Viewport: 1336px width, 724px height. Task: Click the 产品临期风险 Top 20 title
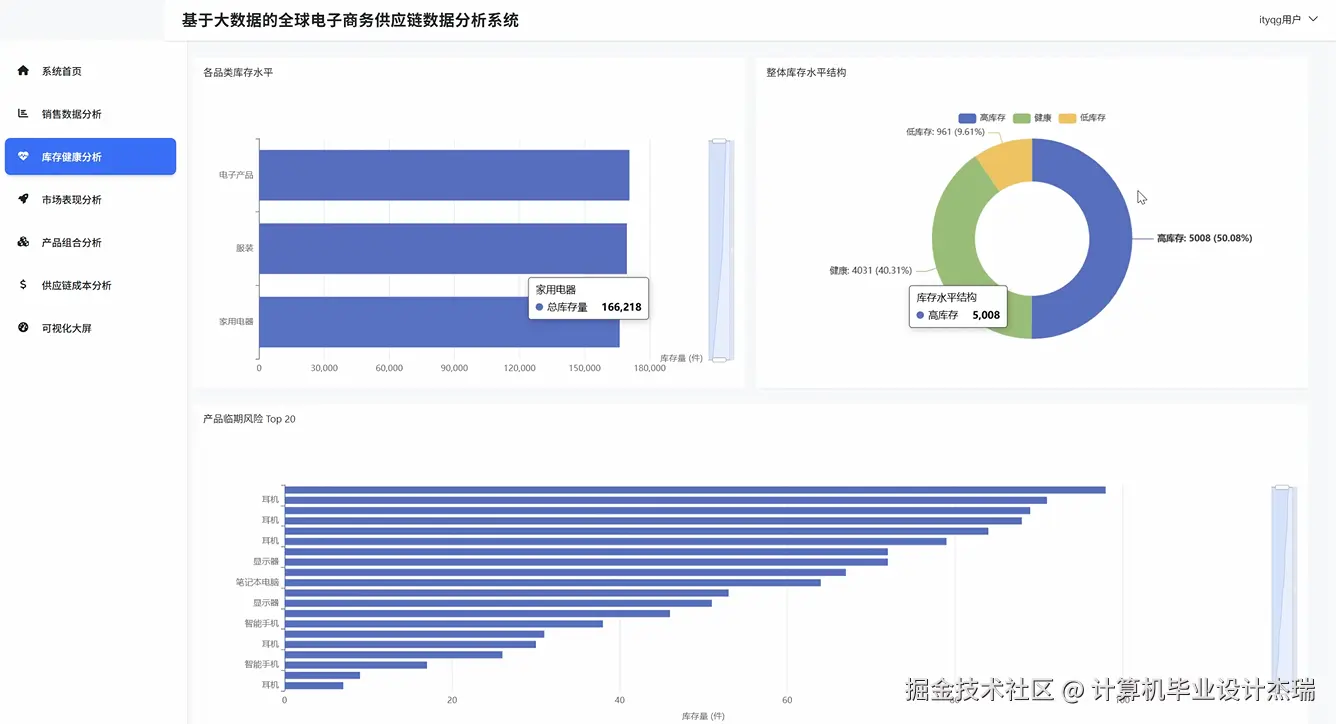coord(249,419)
